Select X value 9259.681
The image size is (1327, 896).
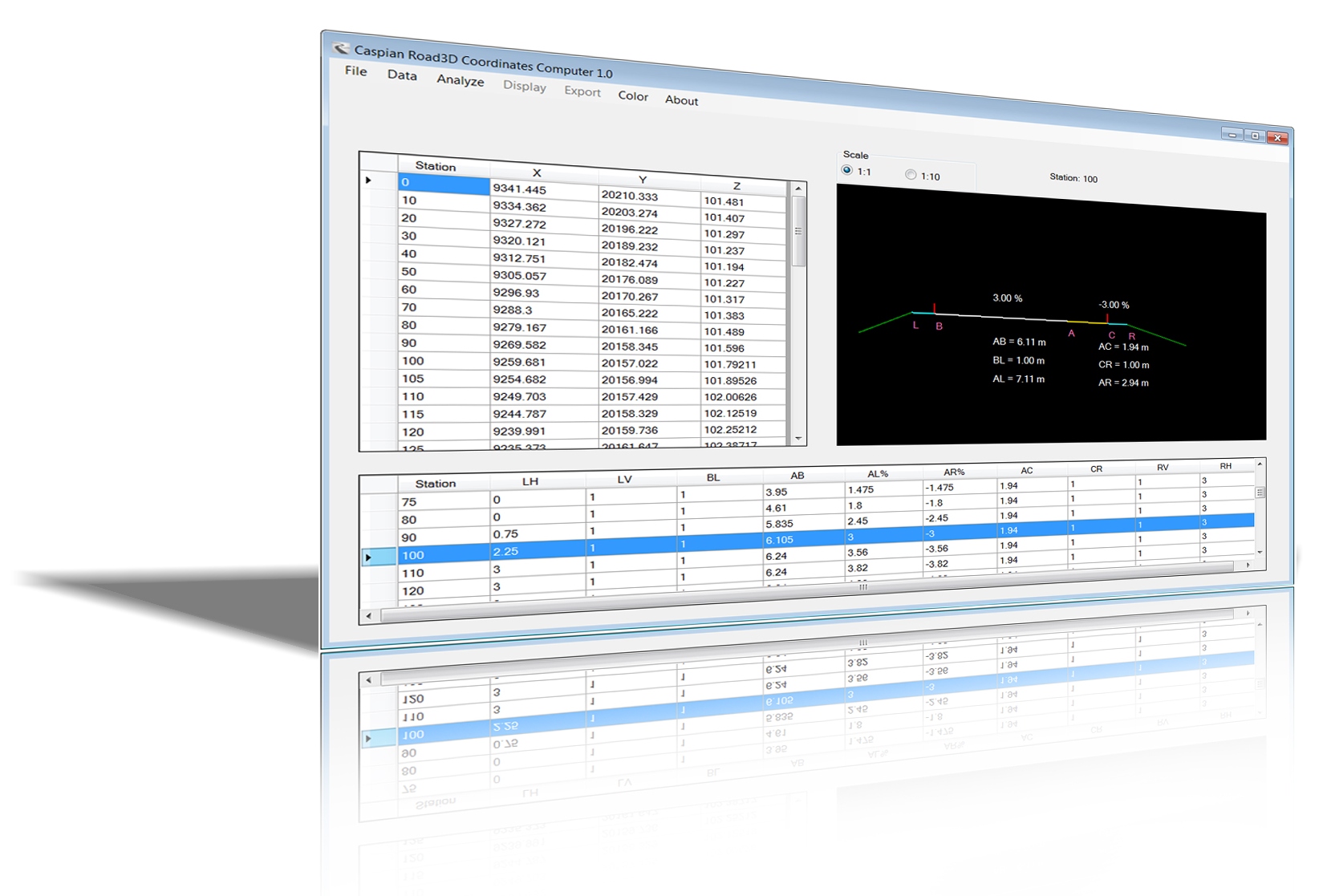(x=544, y=362)
